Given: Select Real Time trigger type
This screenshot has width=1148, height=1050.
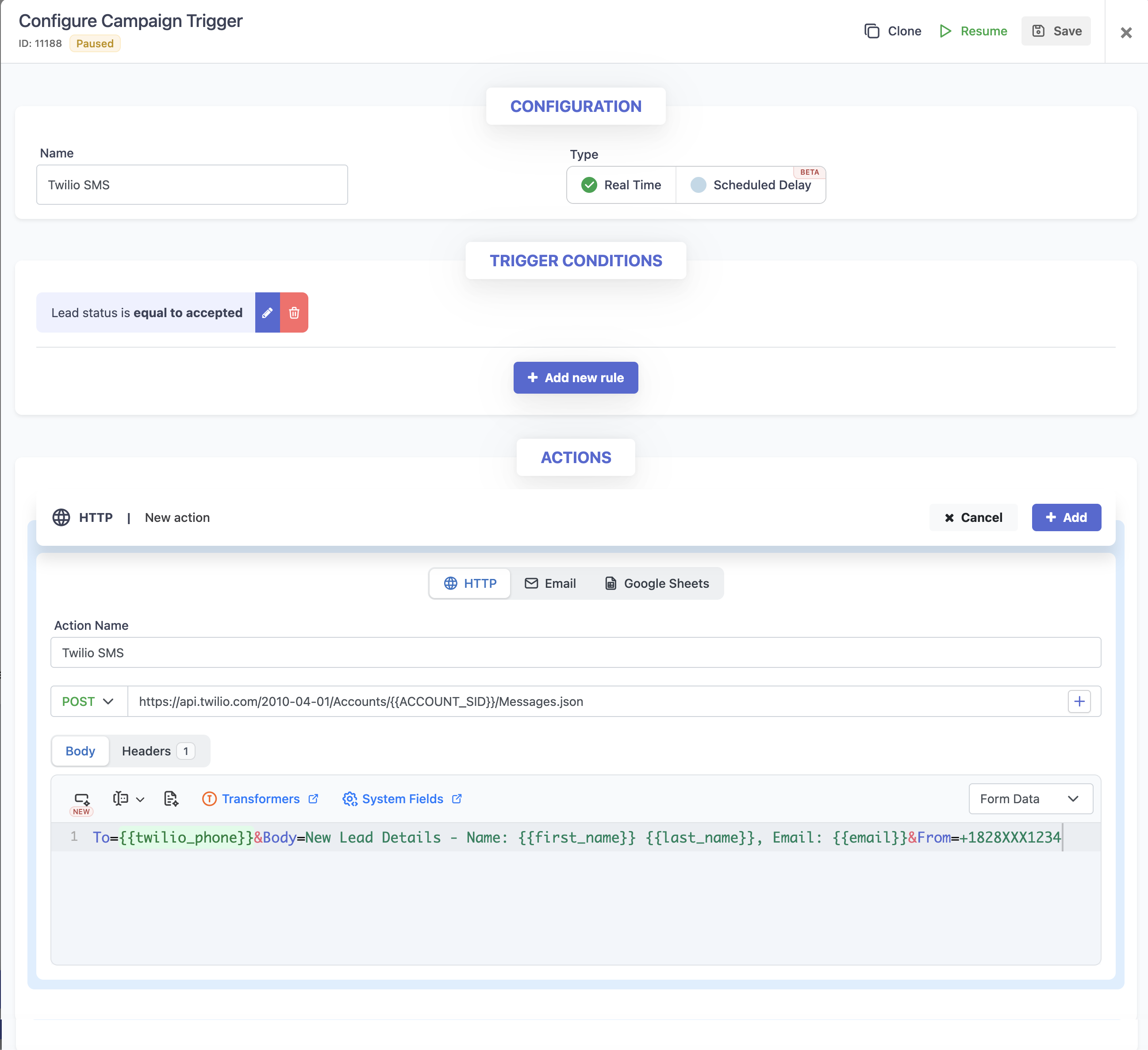Looking at the screenshot, I should coord(621,185).
